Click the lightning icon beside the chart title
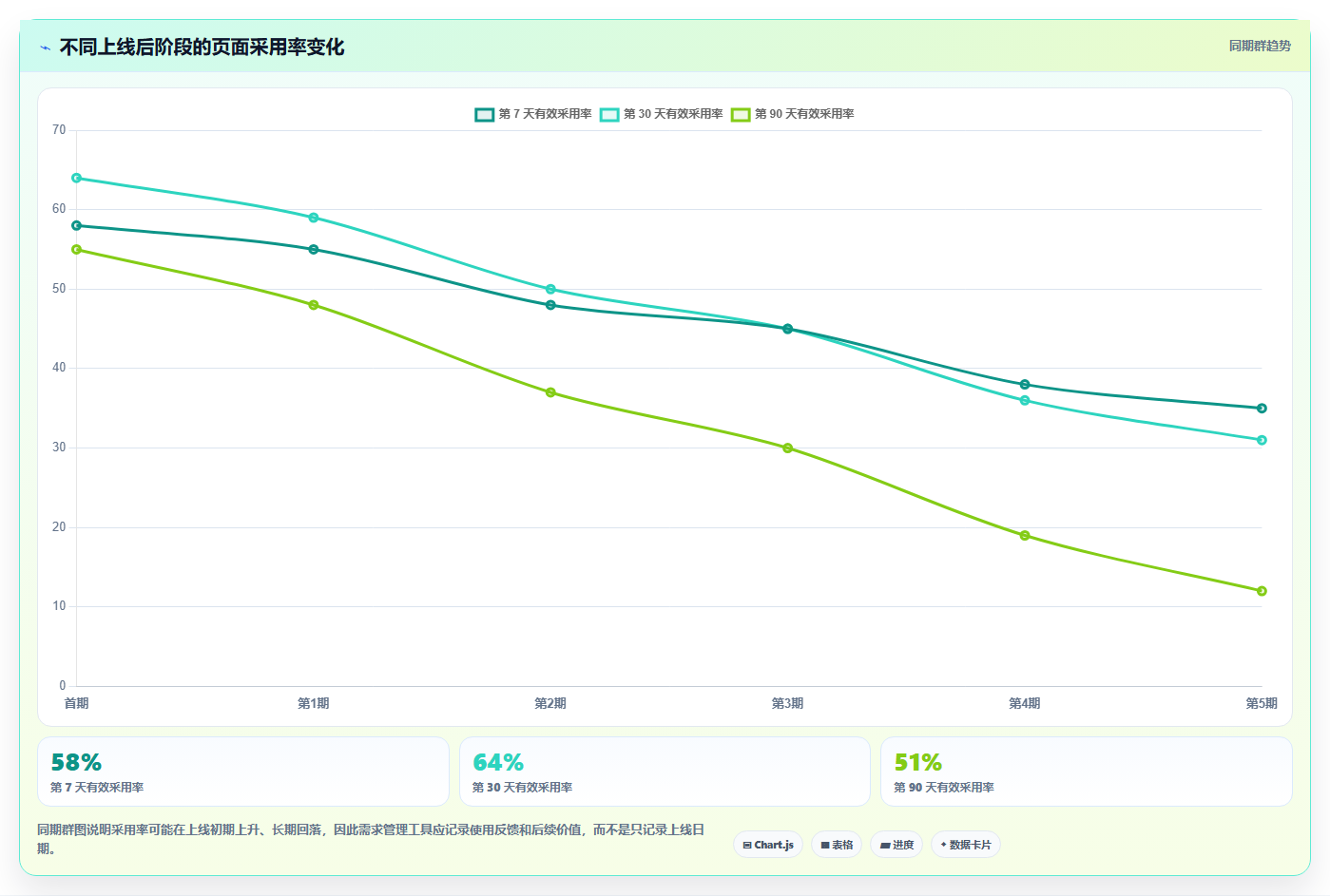 coord(45,48)
